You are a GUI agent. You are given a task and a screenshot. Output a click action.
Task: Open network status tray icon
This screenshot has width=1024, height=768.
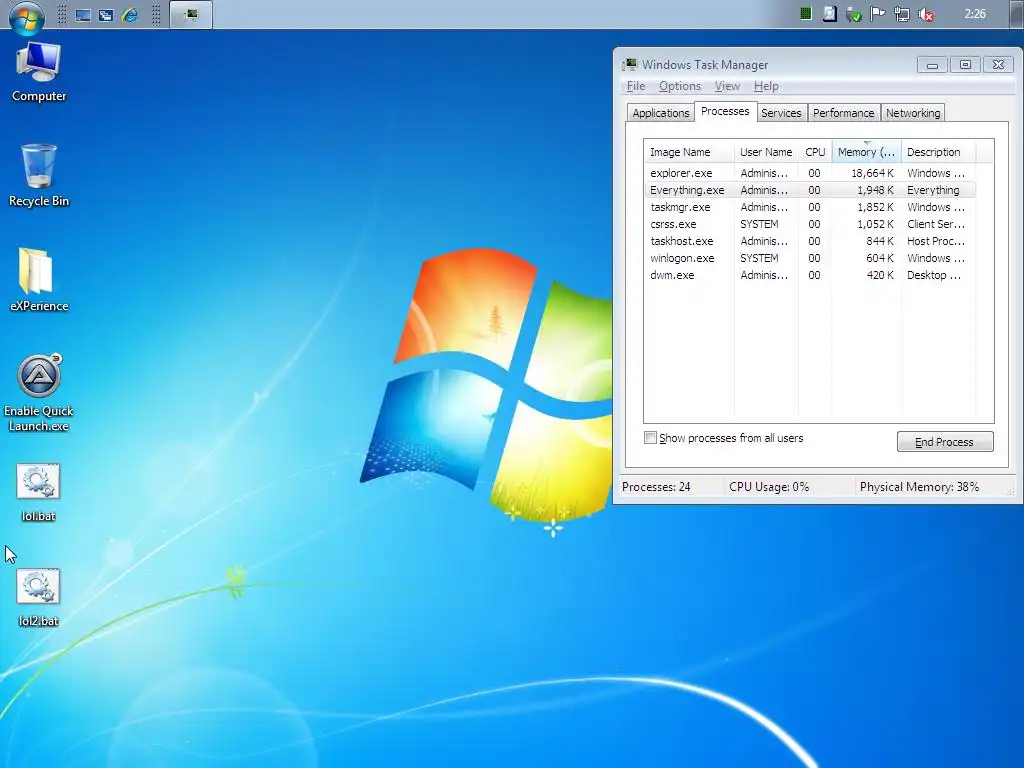pyautogui.click(x=902, y=14)
